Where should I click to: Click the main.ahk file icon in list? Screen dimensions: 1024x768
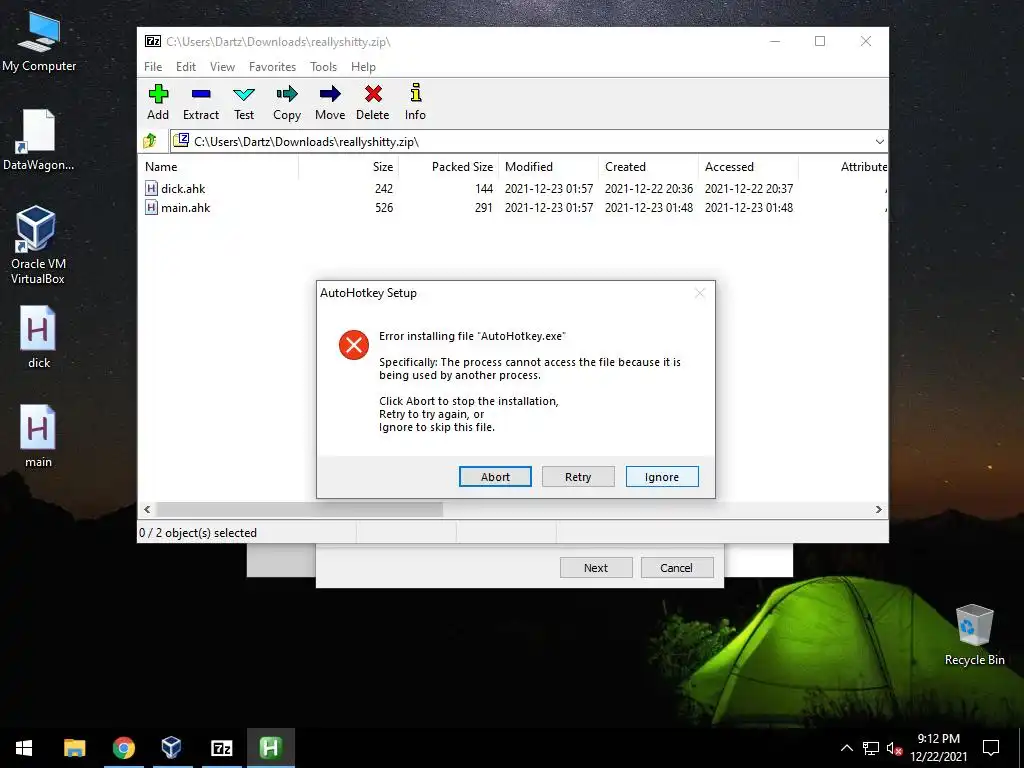coord(151,208)
